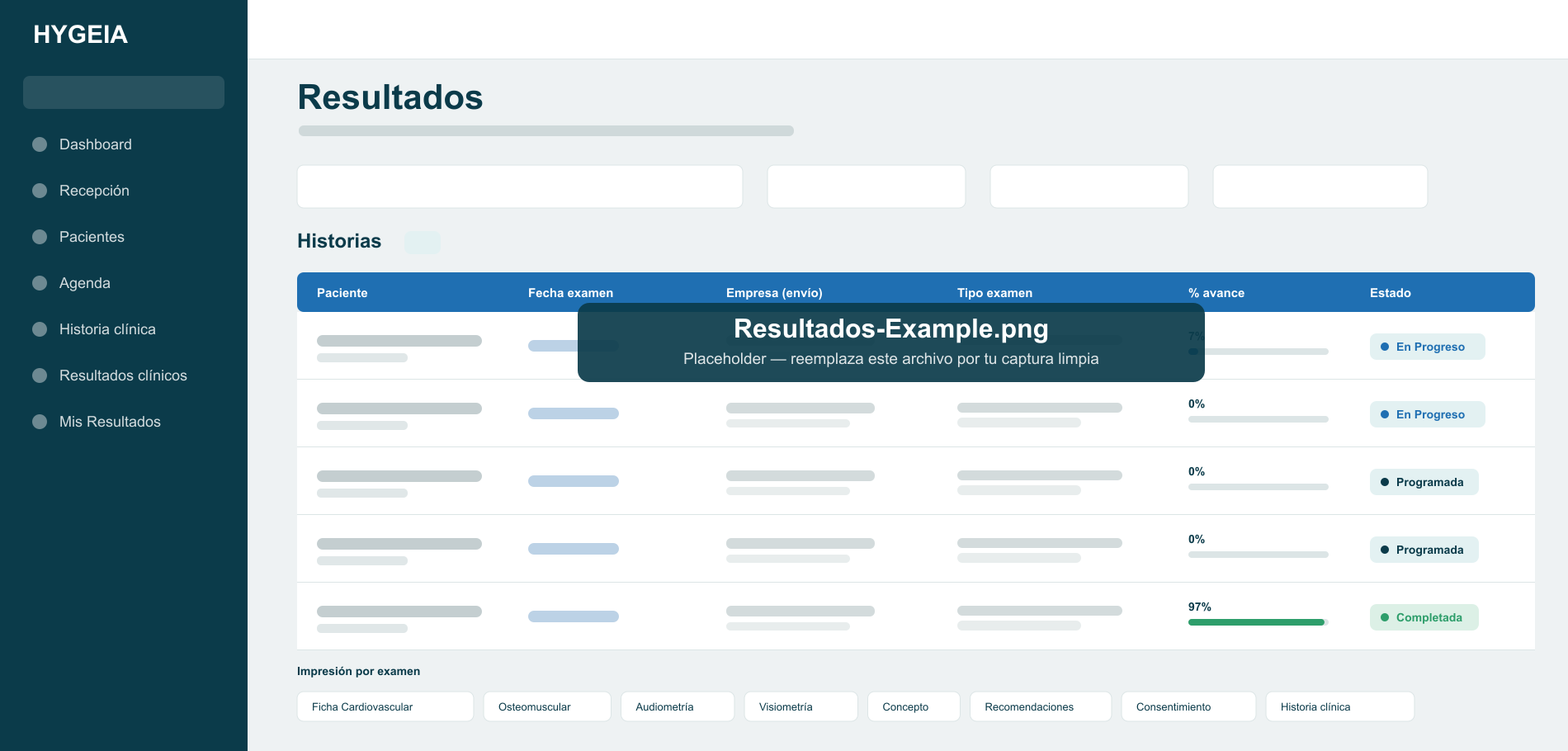Viewport: 1568px width, 751px height.
Task: Click the Estado column header
Action: point(1391,293)
